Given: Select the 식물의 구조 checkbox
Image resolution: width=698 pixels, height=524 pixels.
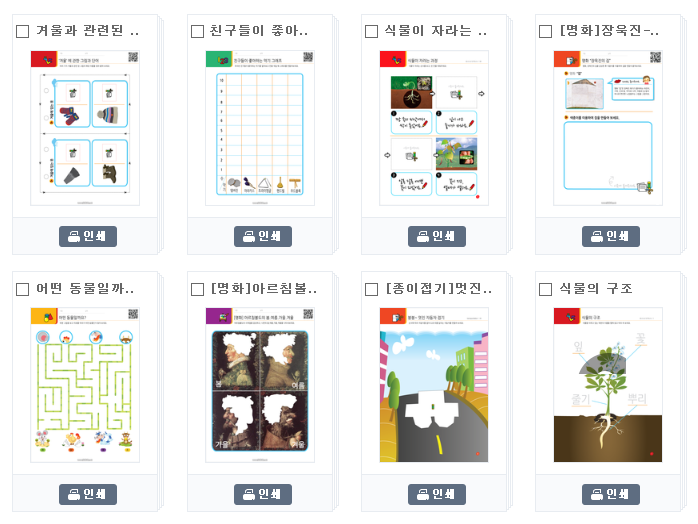Looking at the screenshot, I should 545,289.
